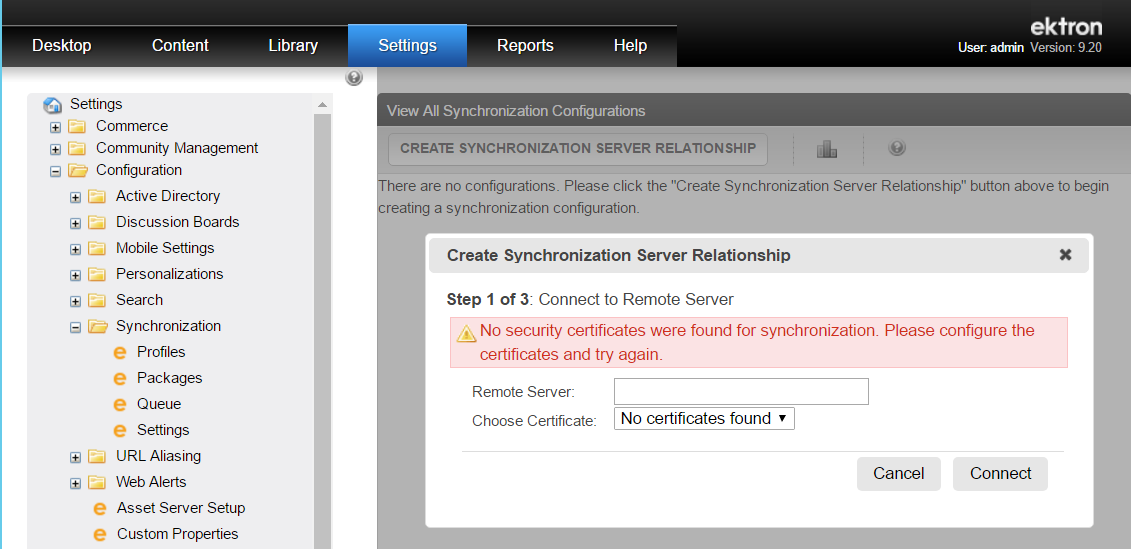Image resolution: width=1131 pixels, height=549 pixels.
Task: Open Asset Server Setup
Action: (181, 508)
